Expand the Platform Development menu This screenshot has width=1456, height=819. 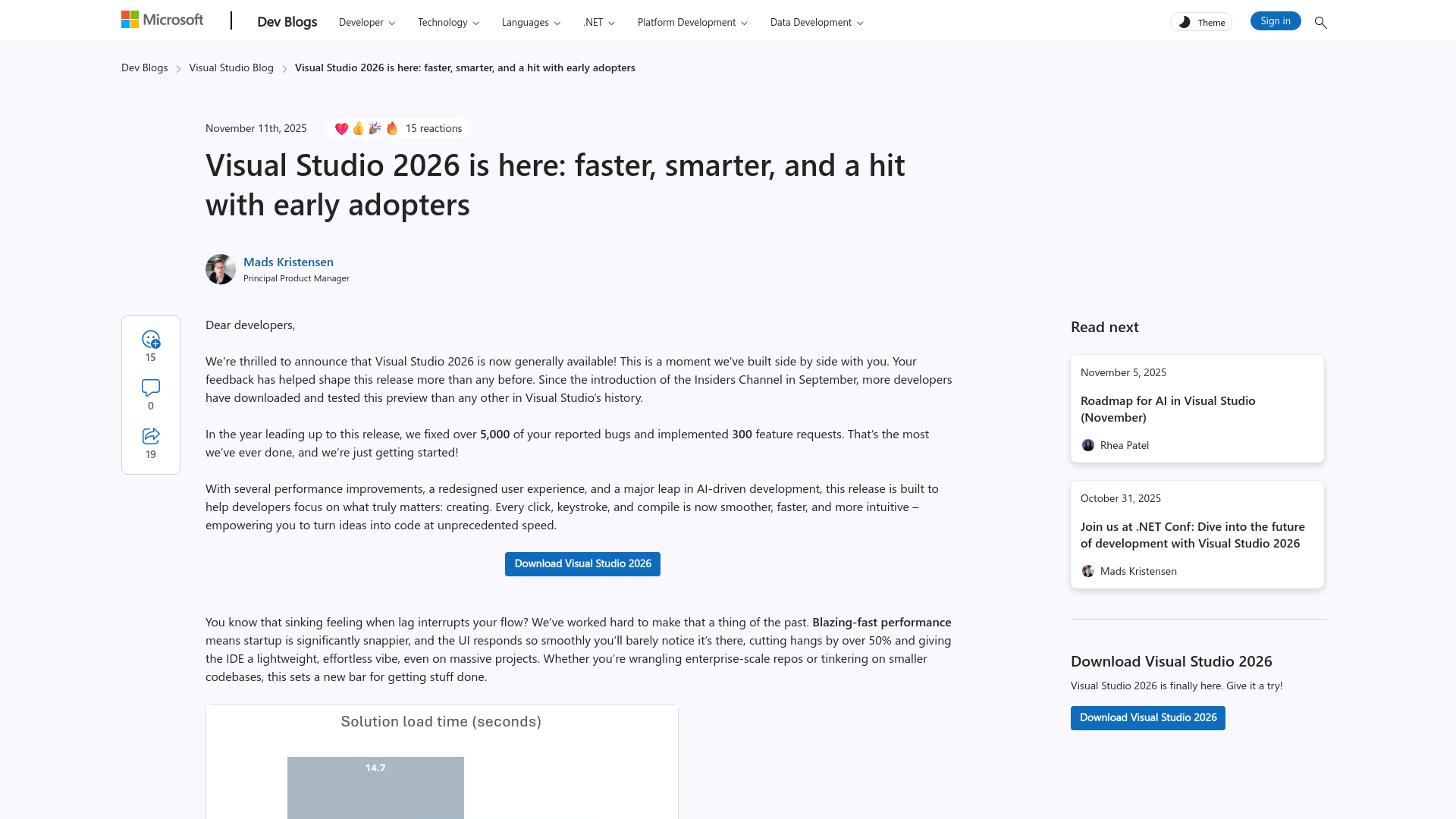click(x=691, y=22)
